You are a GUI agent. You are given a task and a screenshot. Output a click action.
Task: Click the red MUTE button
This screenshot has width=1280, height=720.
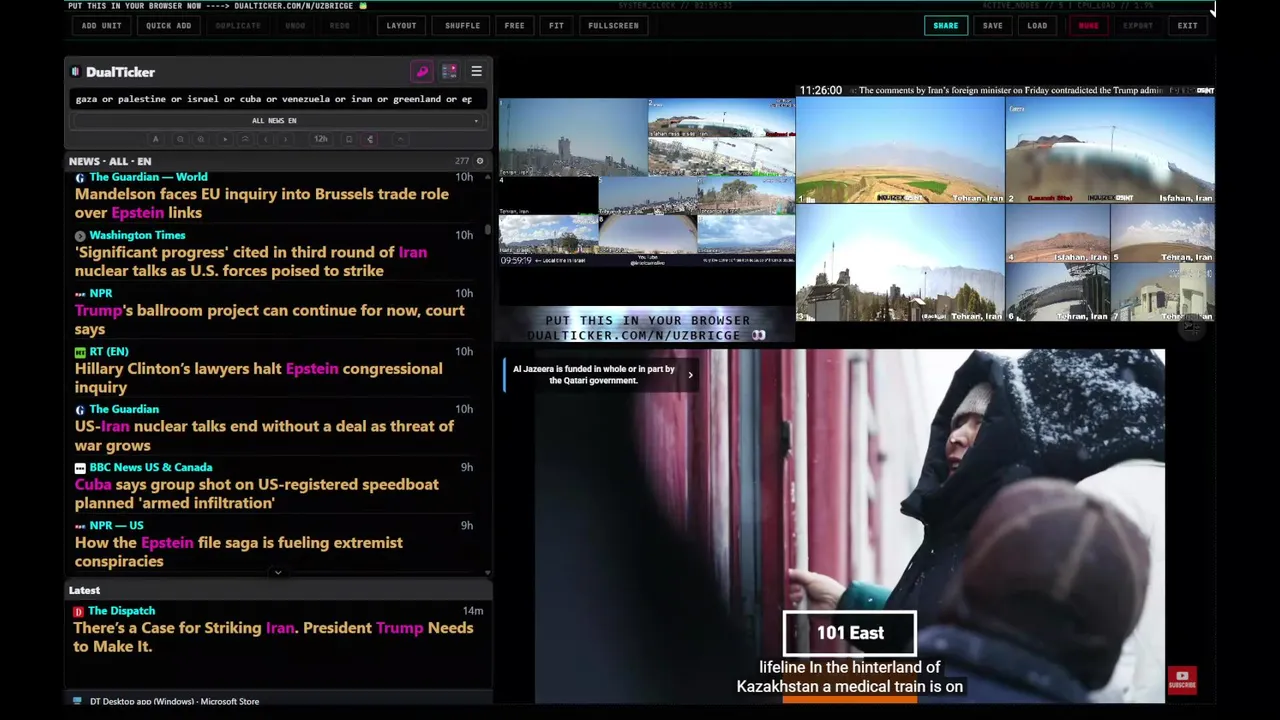1089,26
